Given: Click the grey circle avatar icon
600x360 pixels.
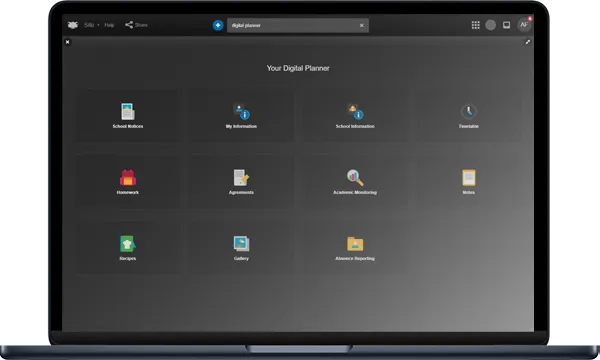Looking at the screenshot, I should (x=491, y=25).
